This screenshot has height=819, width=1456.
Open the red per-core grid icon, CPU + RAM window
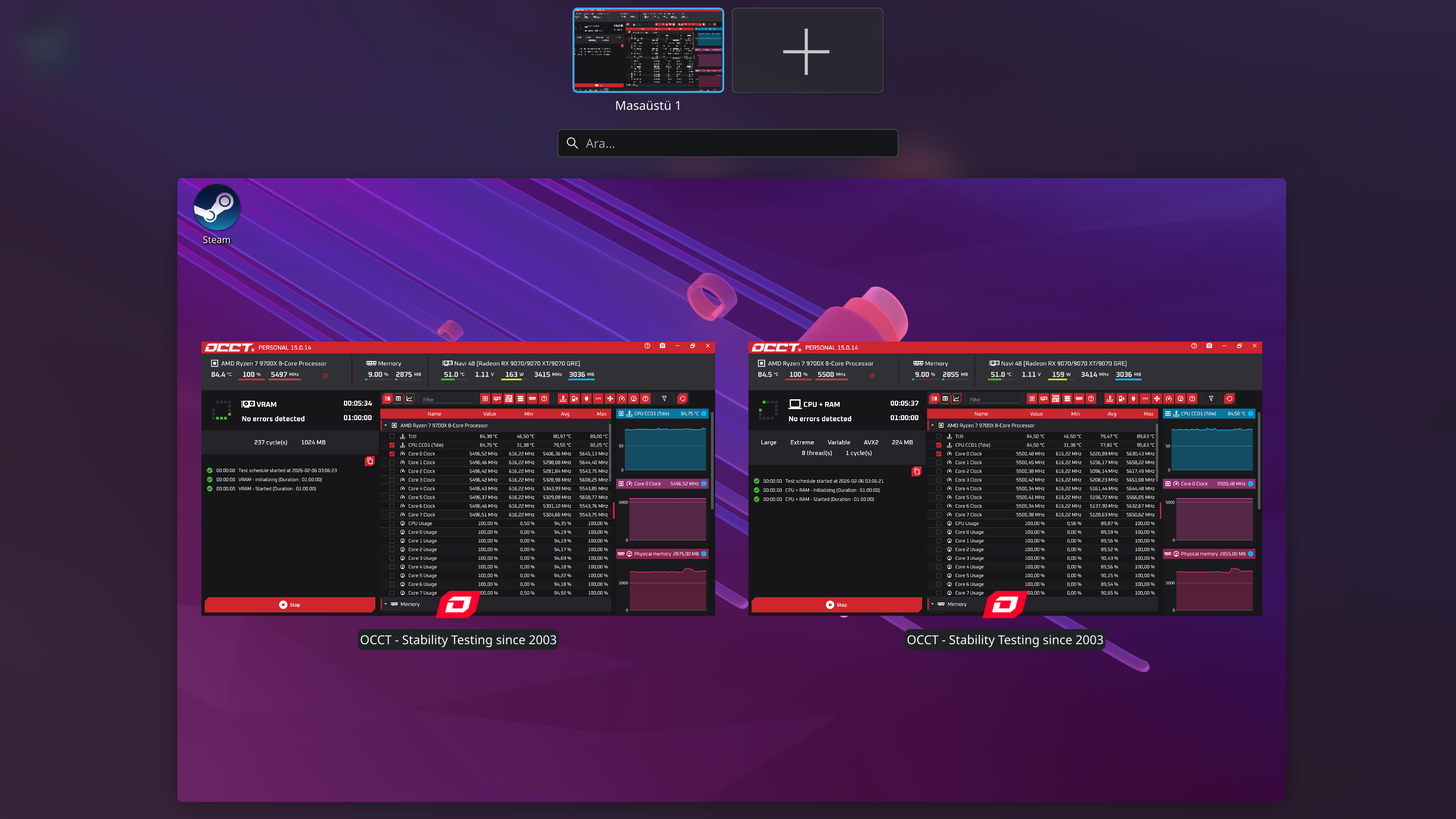pyautogui.click(x=872, y=375)
